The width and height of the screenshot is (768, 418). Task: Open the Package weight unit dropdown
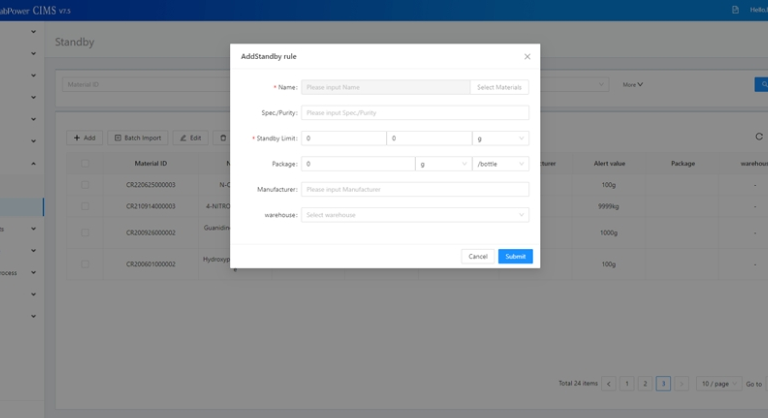click(x=443, y=164)
